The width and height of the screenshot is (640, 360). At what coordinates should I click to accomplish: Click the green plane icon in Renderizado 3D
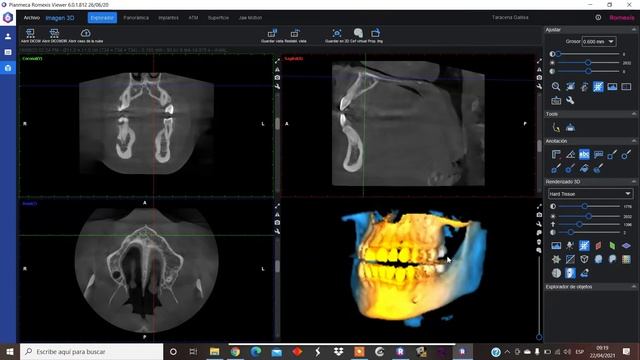tap(612, 245)
